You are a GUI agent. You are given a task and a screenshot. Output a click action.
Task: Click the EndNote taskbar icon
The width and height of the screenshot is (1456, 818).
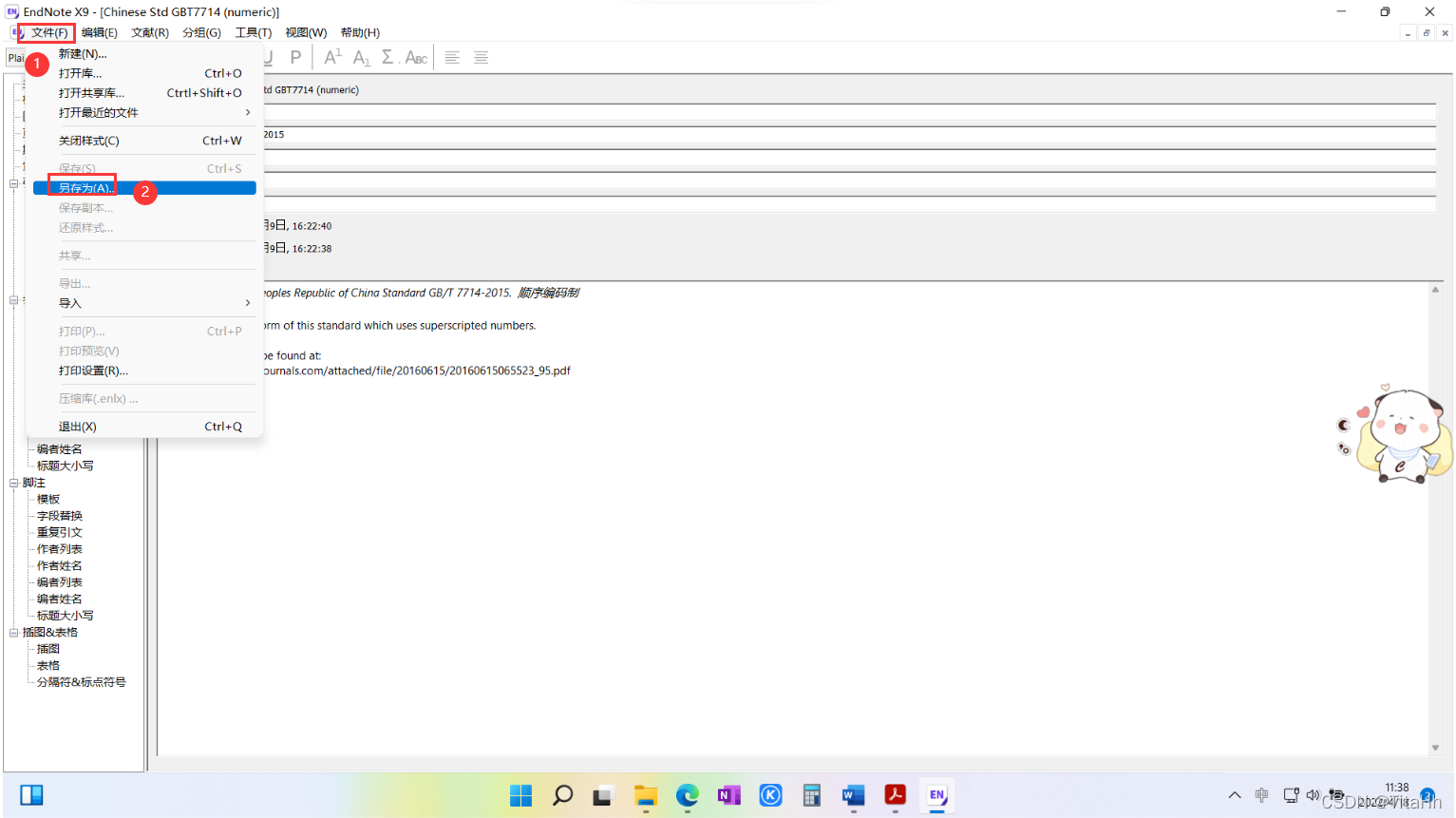tap(936, 795)
